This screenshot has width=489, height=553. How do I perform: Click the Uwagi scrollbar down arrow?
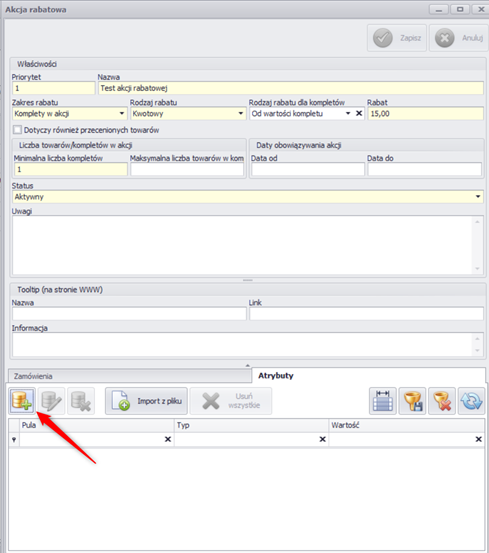tap(477, 269)
